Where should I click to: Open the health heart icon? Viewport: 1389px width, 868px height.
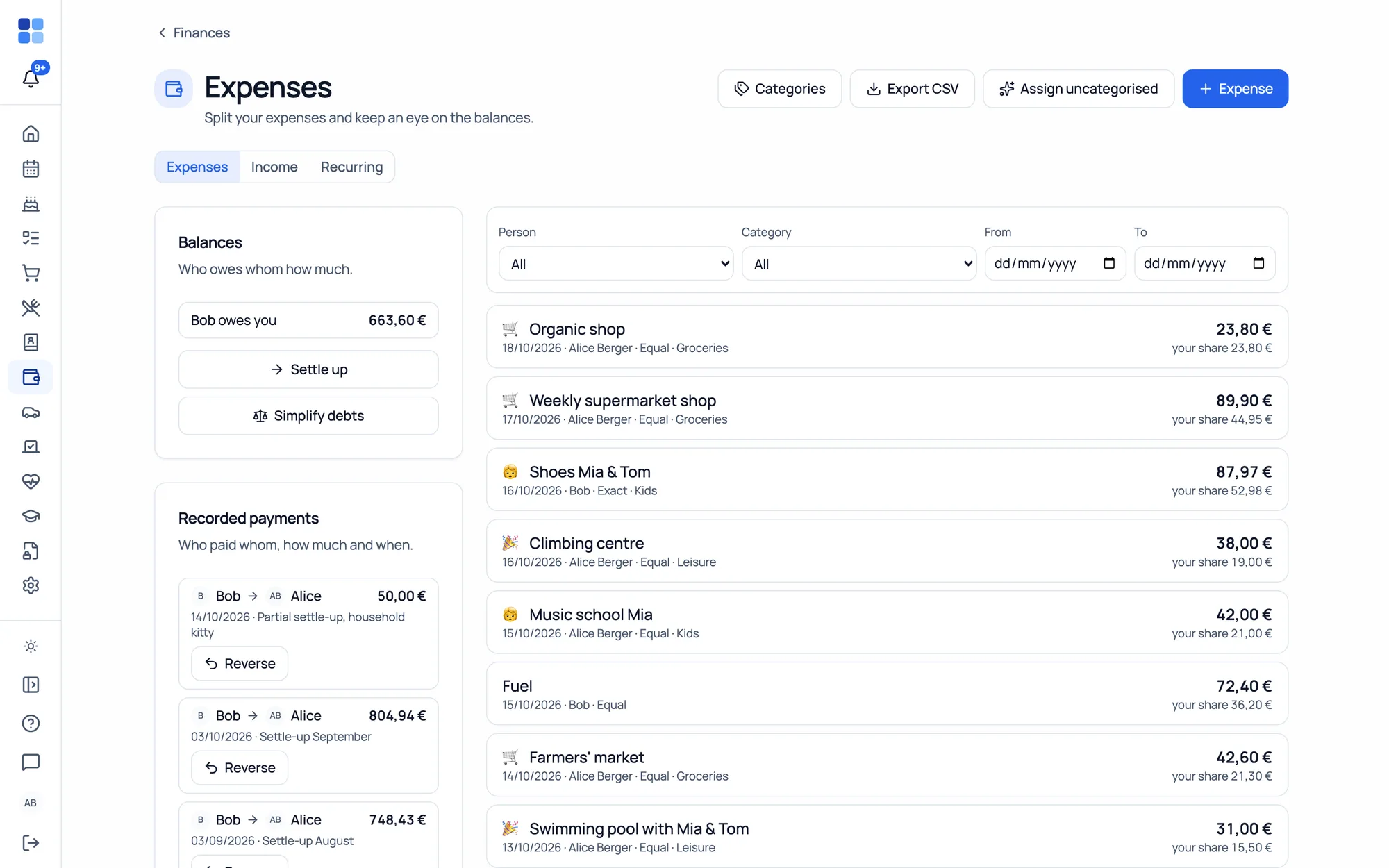[x=31, y=481]
